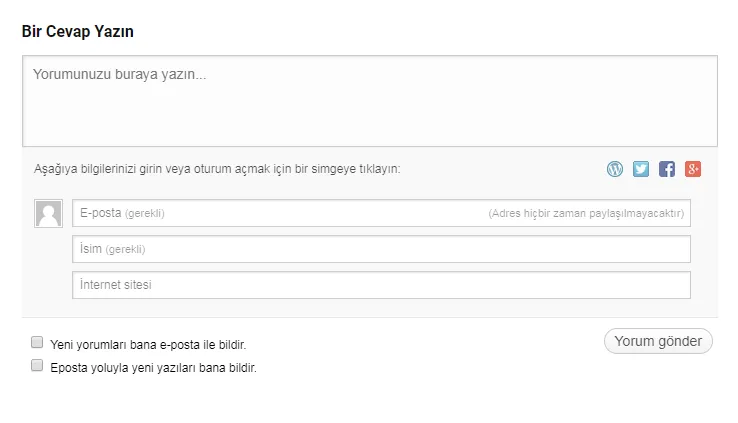Log in with the Google+ icon
This screenshot has width=738, height=423.
(x=692, y=169)
